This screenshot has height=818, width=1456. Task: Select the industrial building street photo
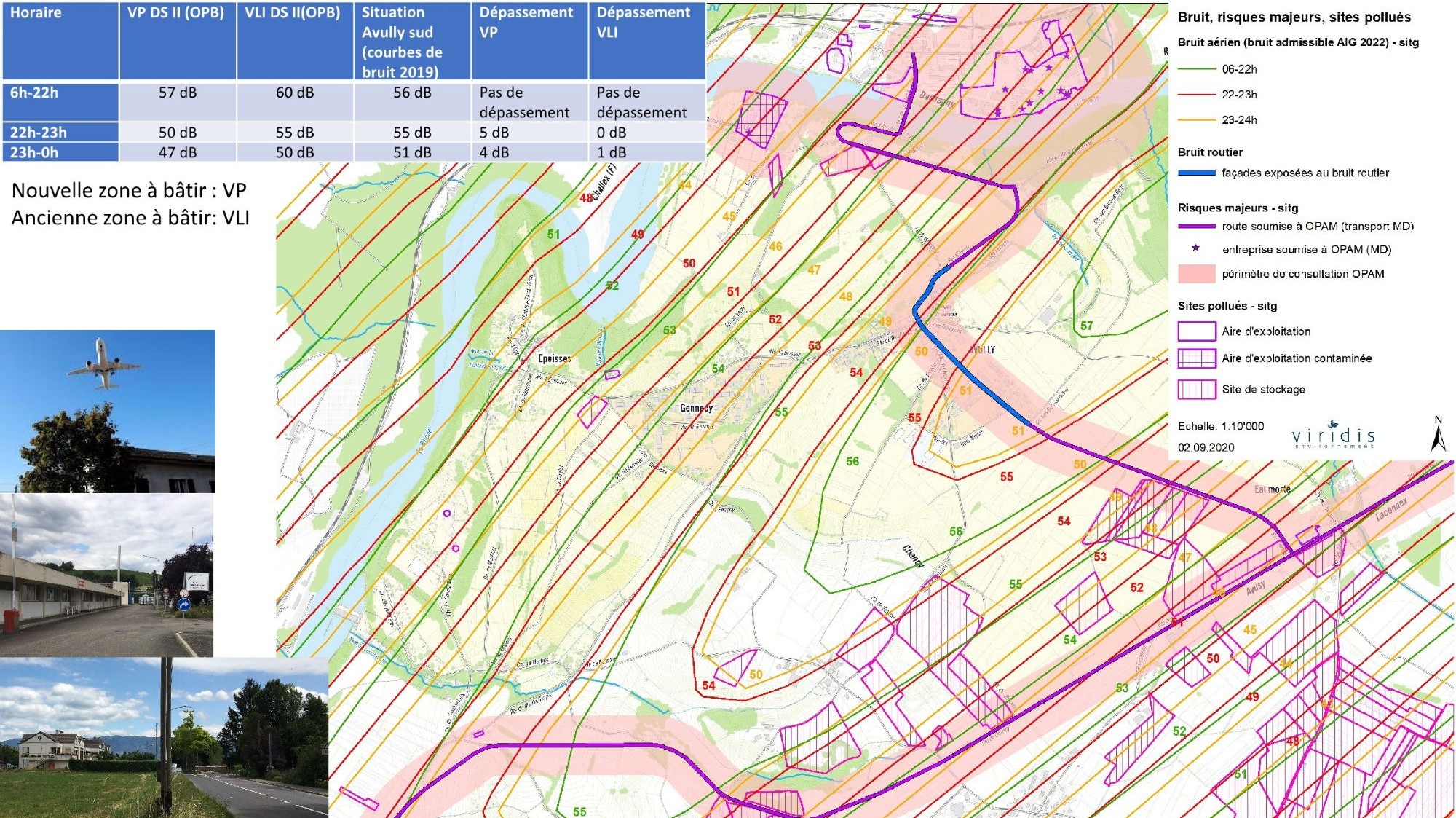point(106,575)
